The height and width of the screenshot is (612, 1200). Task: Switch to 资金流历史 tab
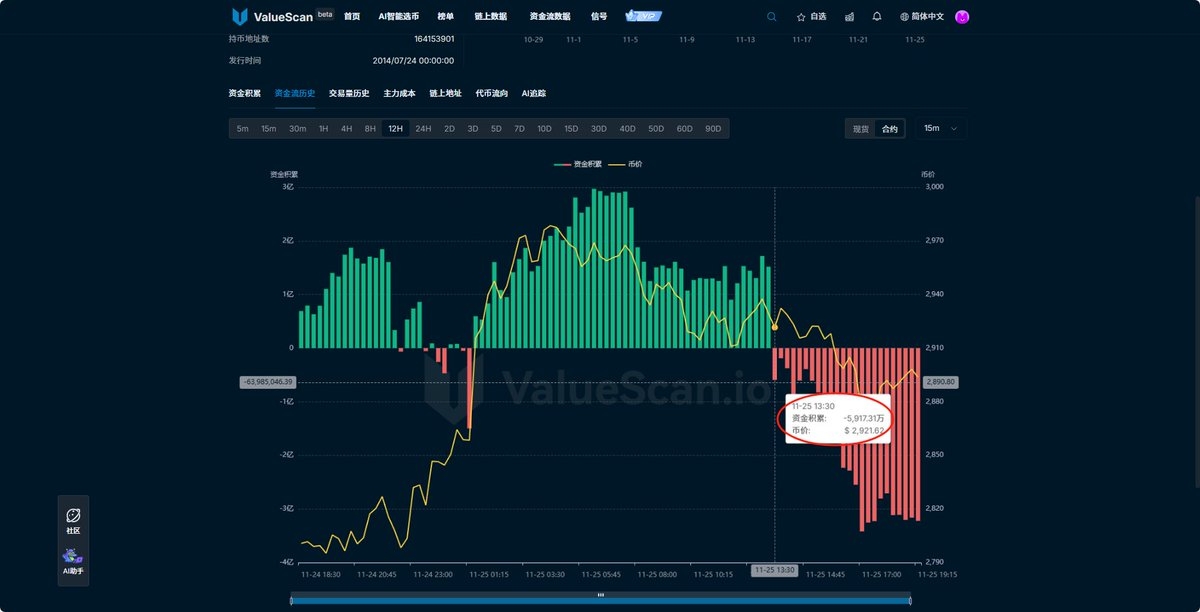pos(295,93)
